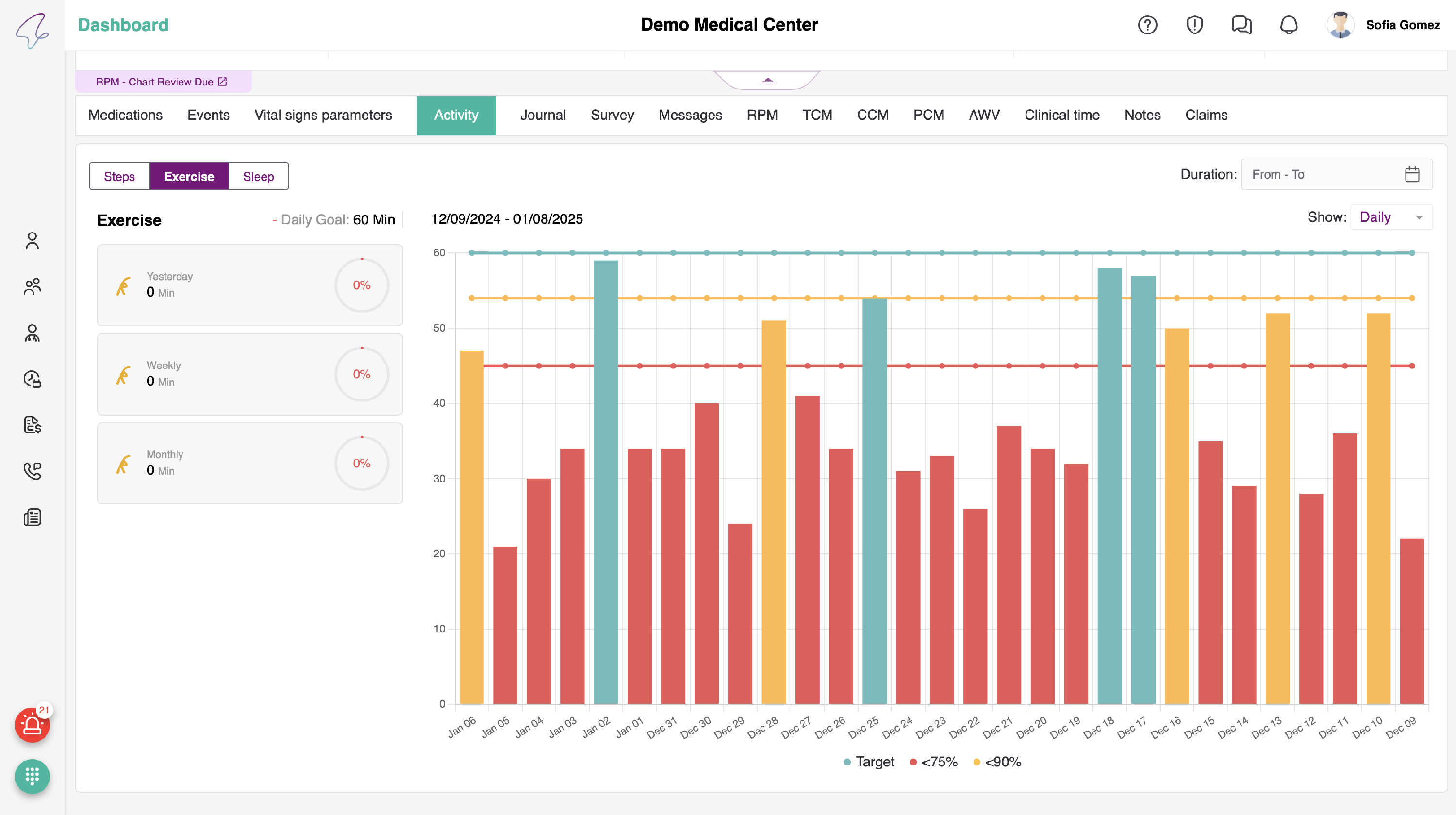This screenshot has height=815, width=1456.
Task: Open the Vital signs parameters tab
Action: (x=323, y=116)
